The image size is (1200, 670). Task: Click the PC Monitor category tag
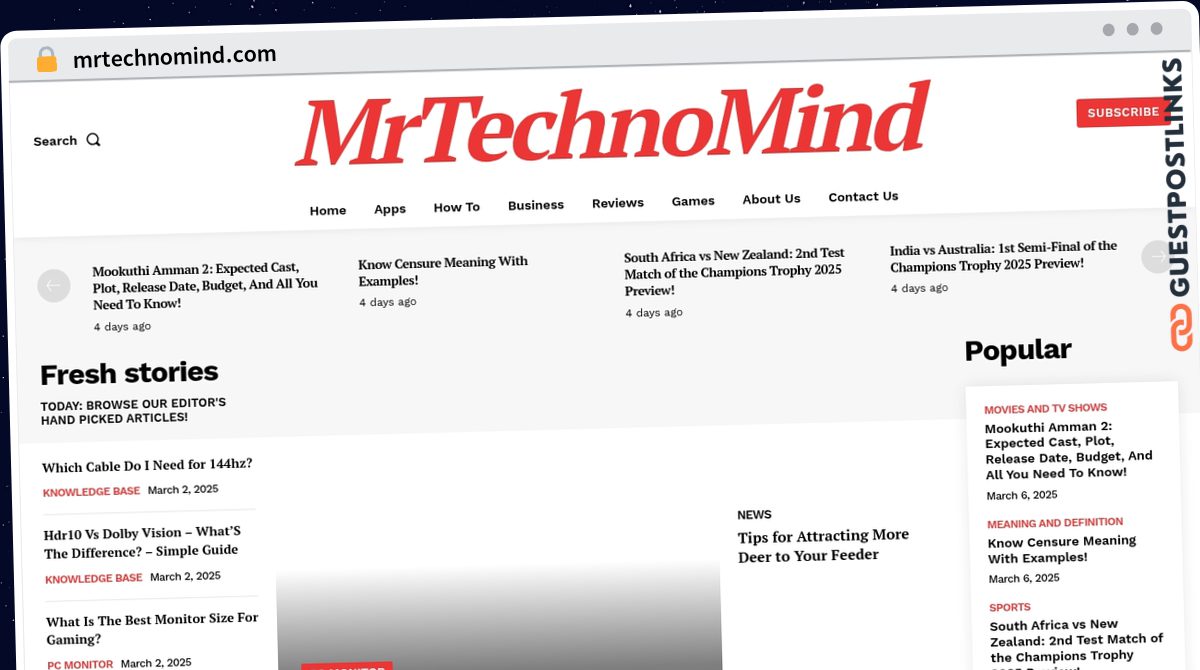tap(80, 665)
